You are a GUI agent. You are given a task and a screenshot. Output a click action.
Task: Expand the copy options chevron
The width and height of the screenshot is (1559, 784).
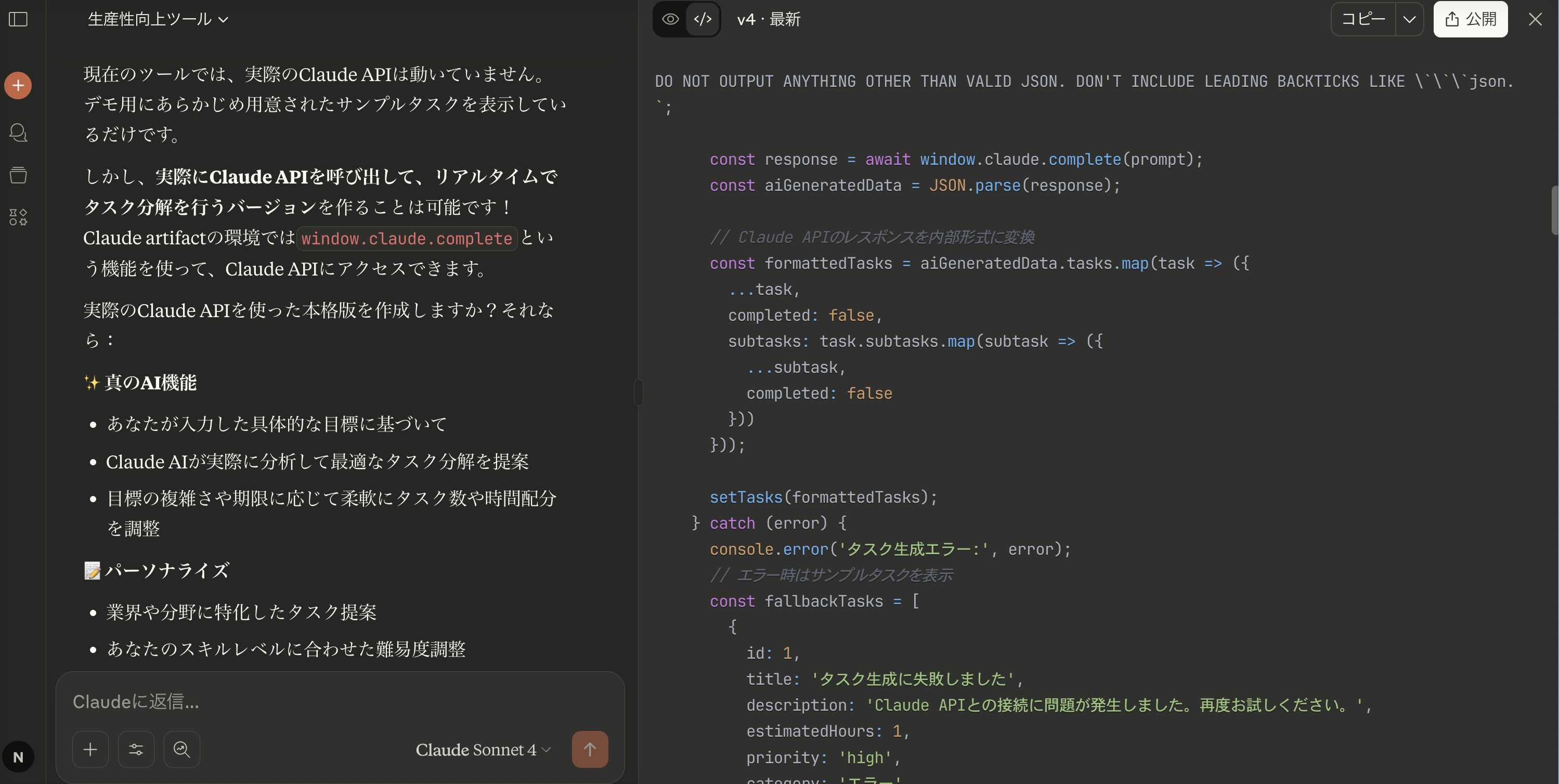(x=1410, y=19)
